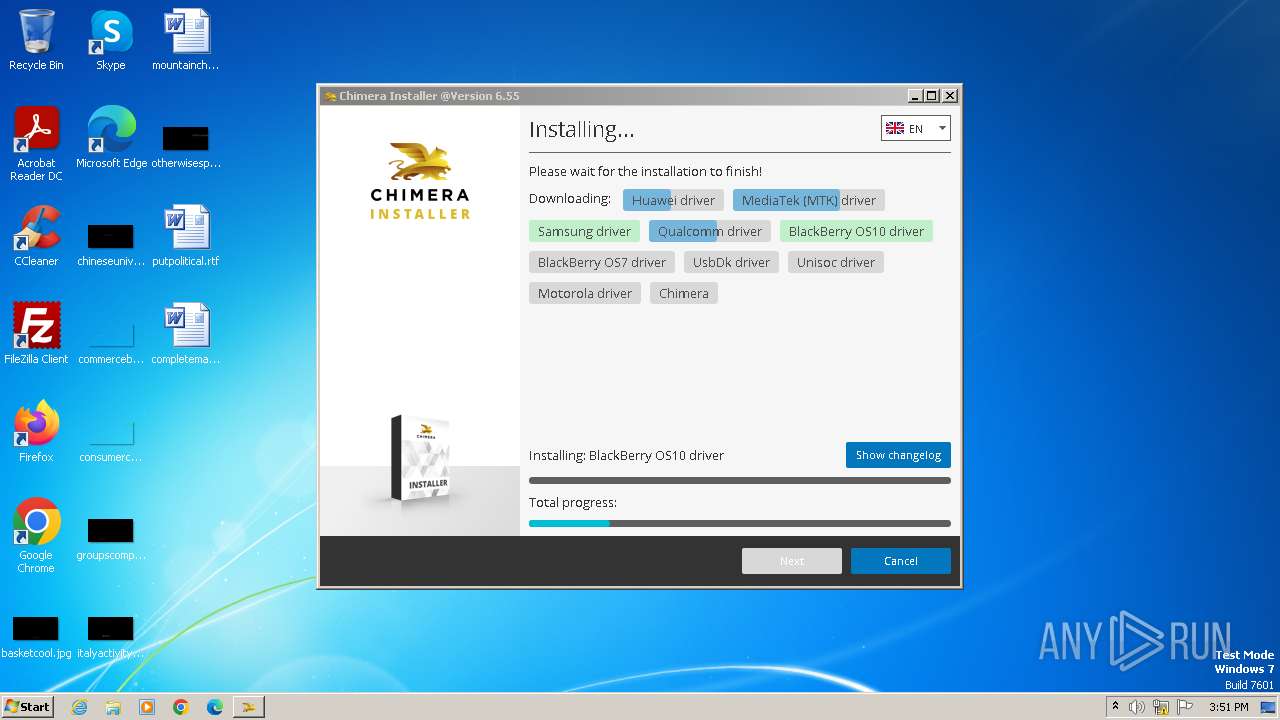This screenshot has width=1280, height=720.
Task: Click the Cancel button
Action: coord(900,561)
